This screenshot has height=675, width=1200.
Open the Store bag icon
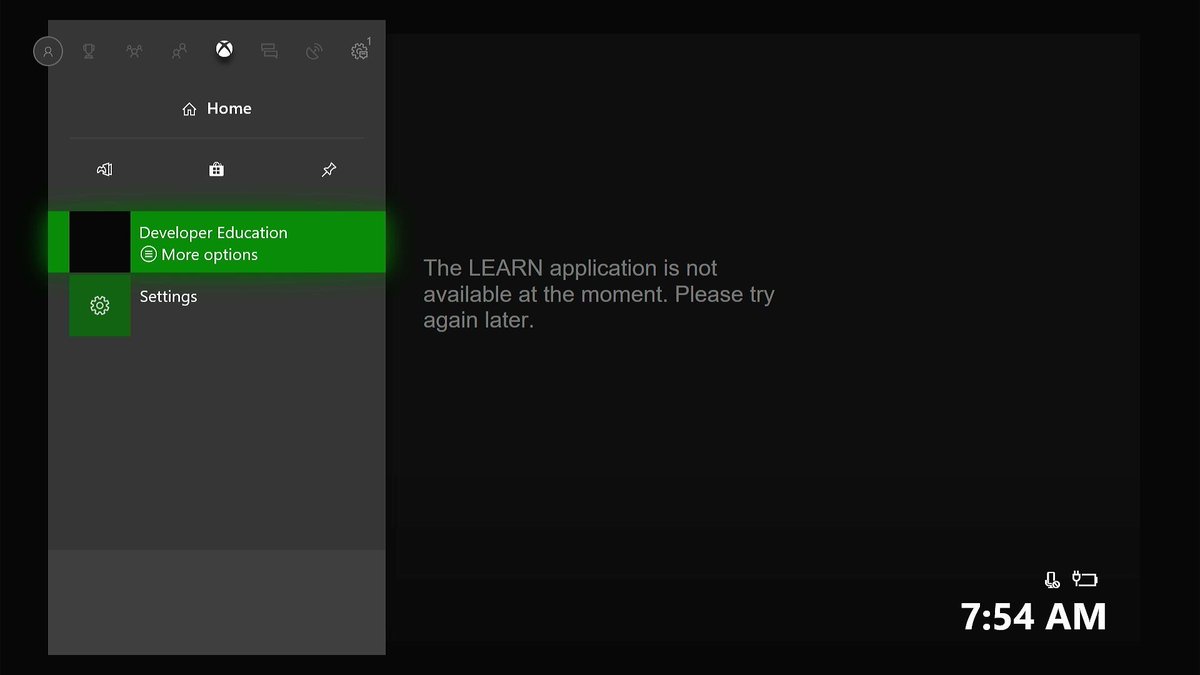(216, 170)
